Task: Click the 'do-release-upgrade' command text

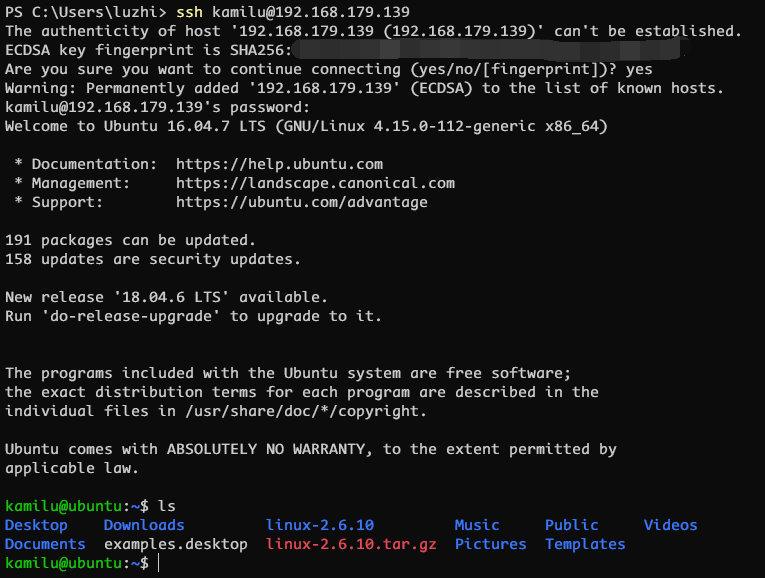Action: click(x=131, y=317)
